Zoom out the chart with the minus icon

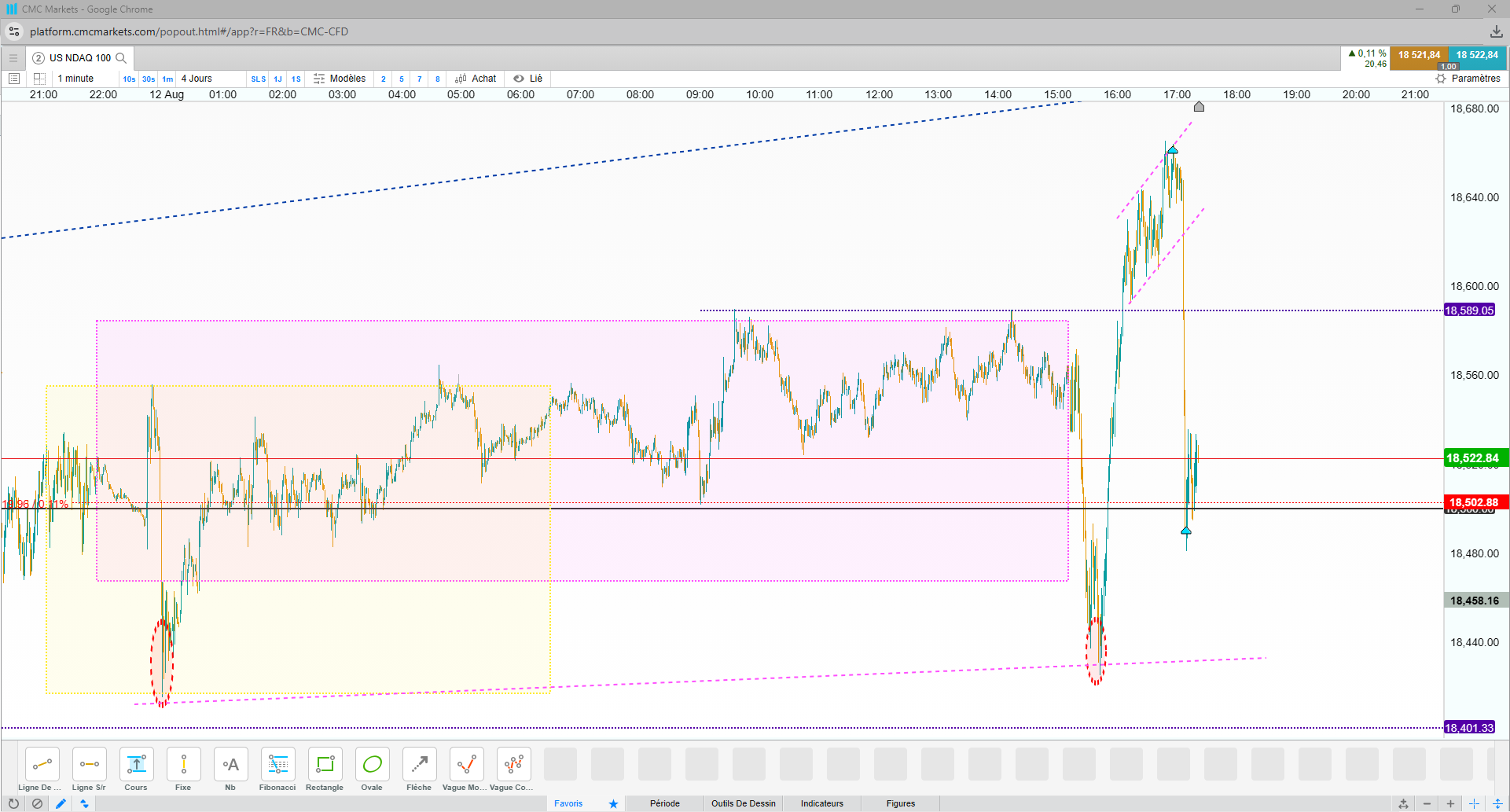click(x=1427, y=803)
